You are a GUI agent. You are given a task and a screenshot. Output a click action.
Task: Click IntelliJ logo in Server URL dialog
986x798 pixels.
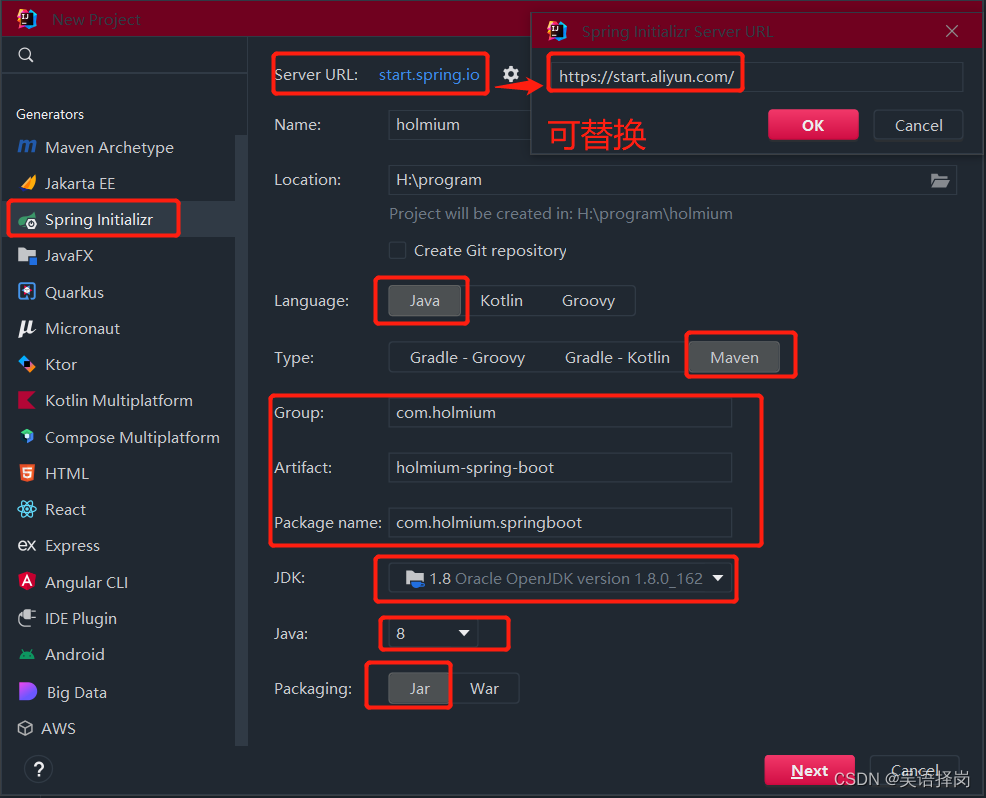coord(557,31)
